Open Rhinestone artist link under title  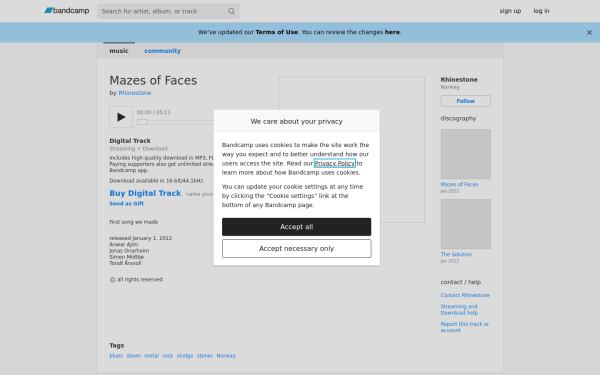click(x=135, y=93)
